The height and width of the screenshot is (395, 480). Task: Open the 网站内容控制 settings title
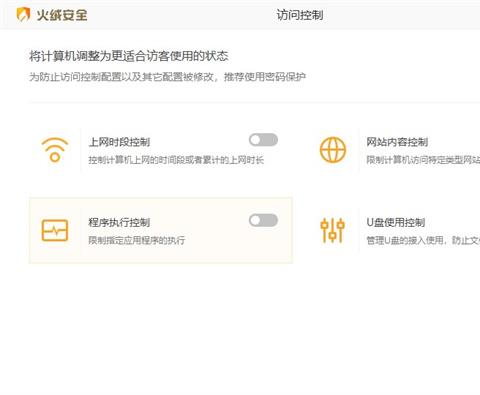pyautogui.click(x=397, y=142)
